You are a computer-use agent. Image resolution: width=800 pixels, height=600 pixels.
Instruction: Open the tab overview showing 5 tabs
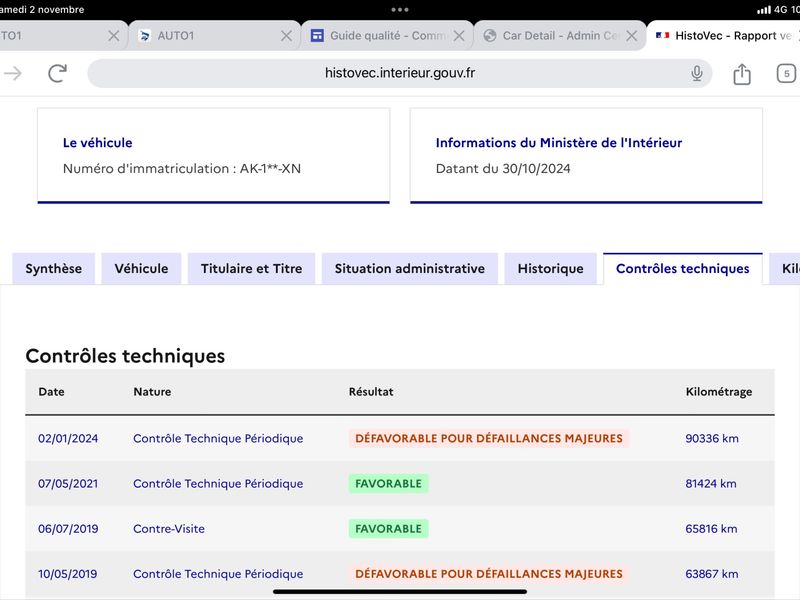786,73
